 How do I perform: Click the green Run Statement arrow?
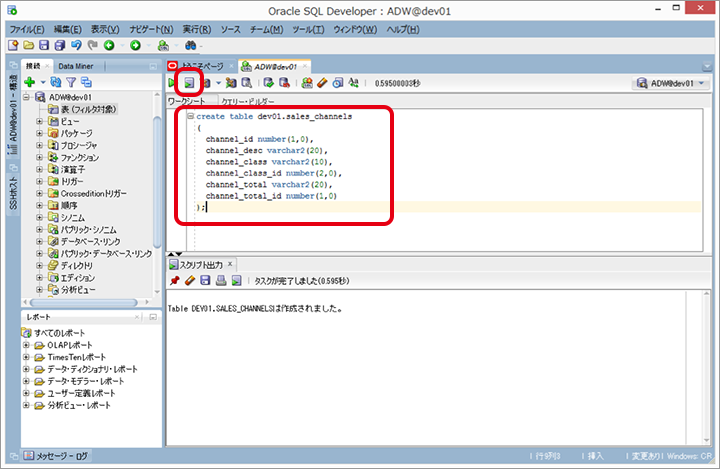173,83
